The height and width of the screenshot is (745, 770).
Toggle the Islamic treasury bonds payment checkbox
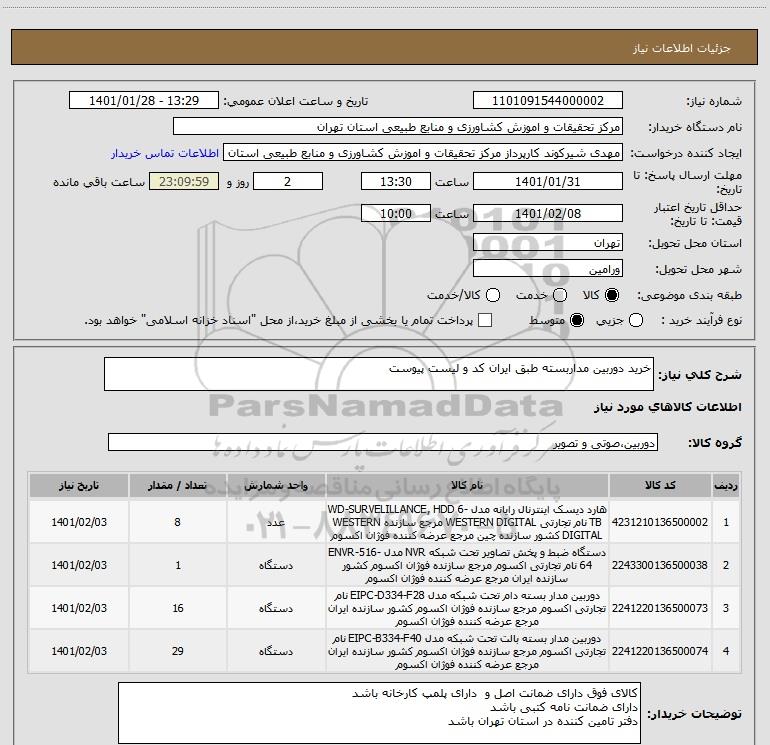[485, 320]
